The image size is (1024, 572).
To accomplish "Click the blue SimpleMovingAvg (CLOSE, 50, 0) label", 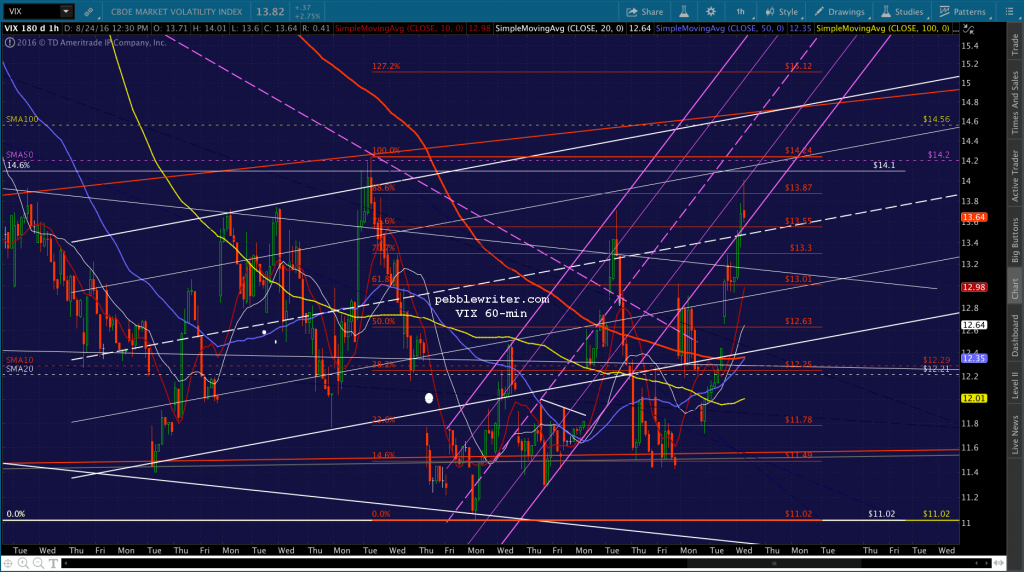I will point(720,29).
